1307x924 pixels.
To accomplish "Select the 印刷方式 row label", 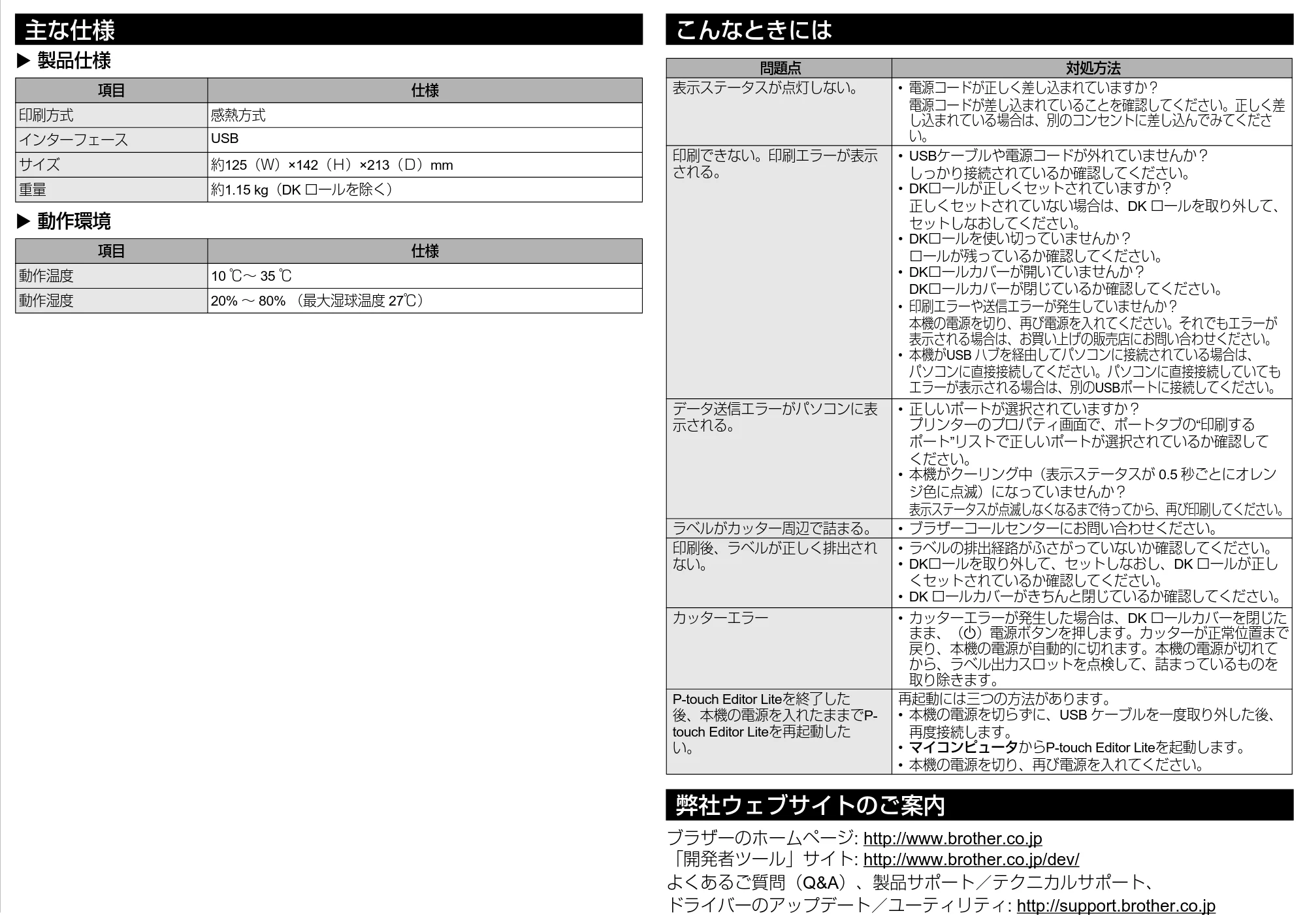I will tap(112, 115).
